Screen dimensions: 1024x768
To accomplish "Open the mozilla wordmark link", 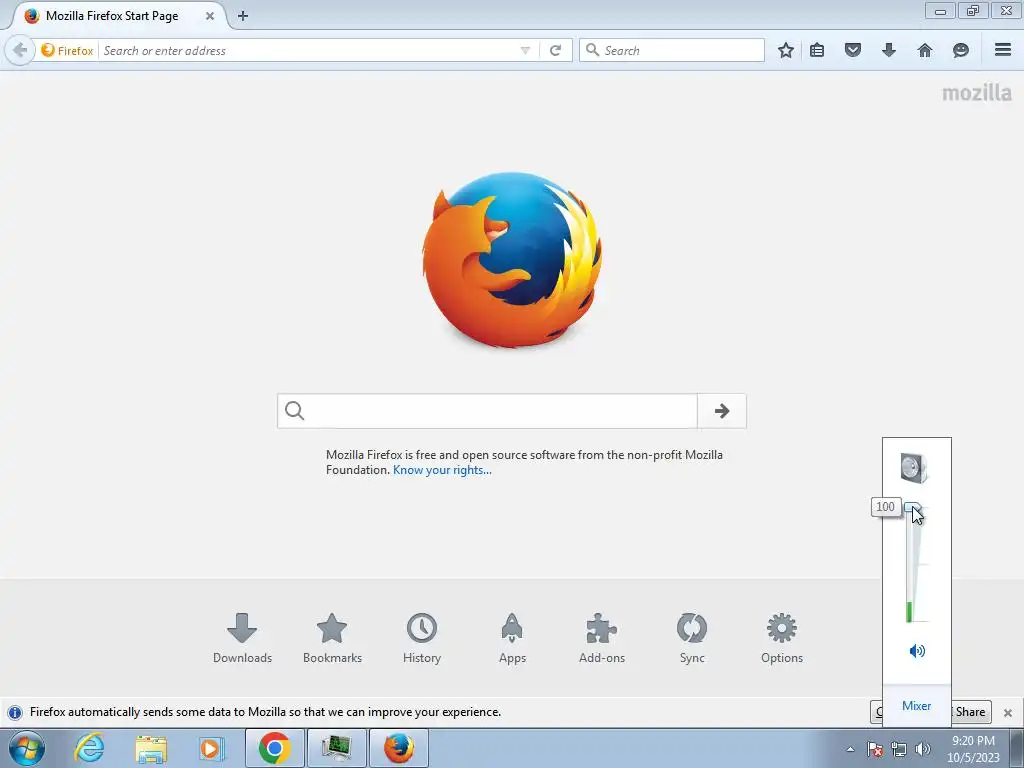I will [x=976, y=93].
